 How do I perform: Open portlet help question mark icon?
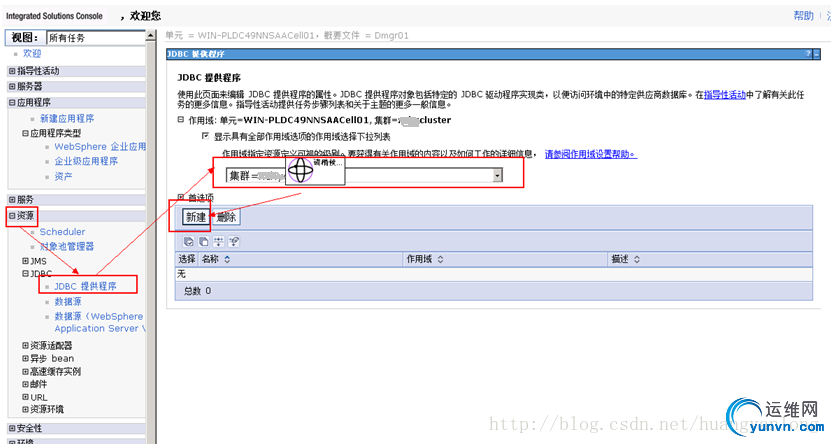tap(808, 54)
